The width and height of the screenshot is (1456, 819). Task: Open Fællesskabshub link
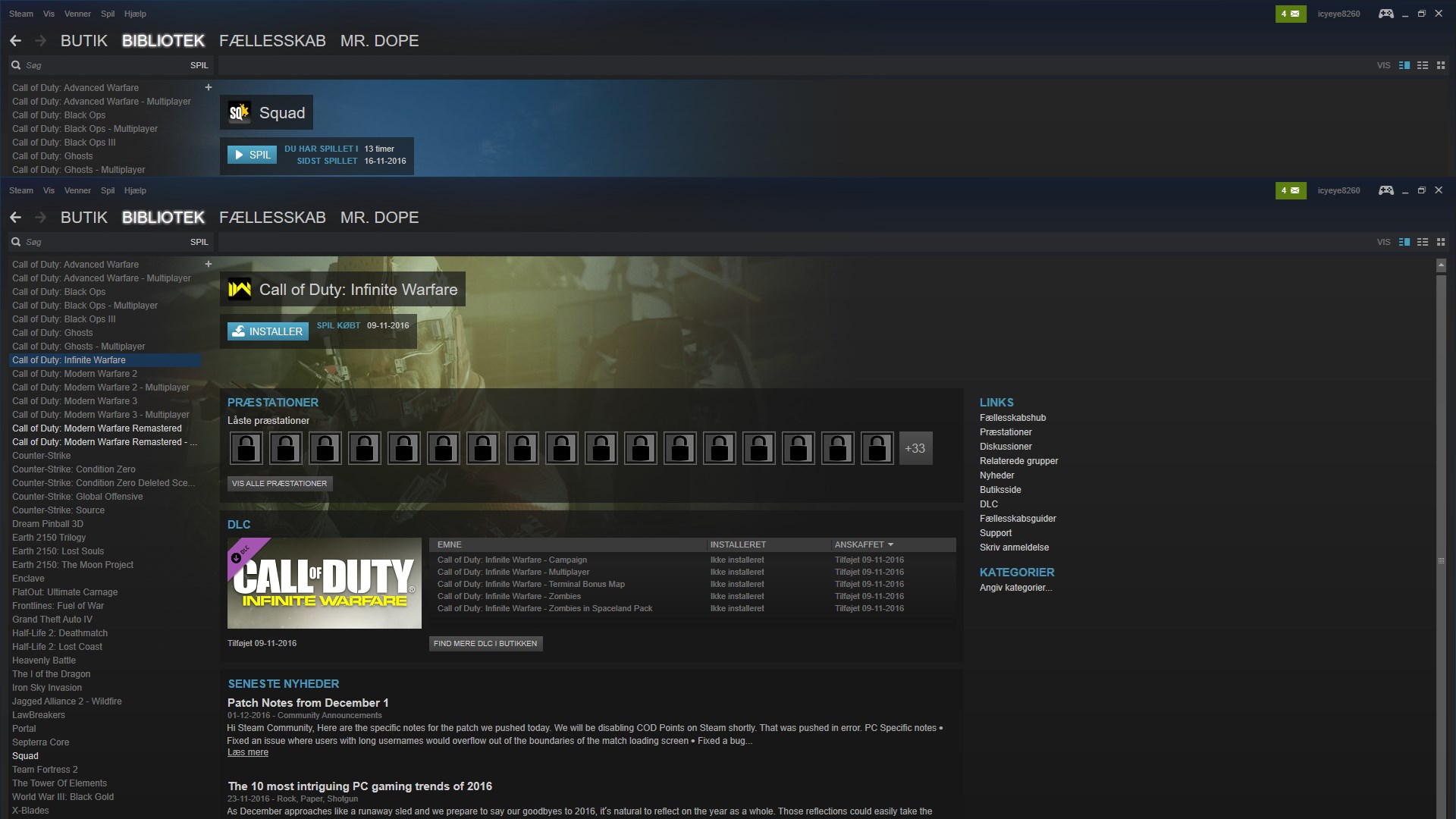(1012, 418)
